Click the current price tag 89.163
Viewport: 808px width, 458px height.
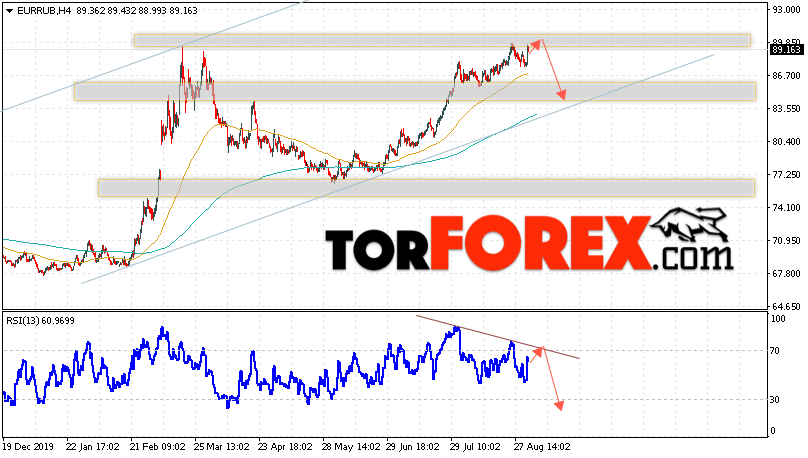click(x=786, y=50)
